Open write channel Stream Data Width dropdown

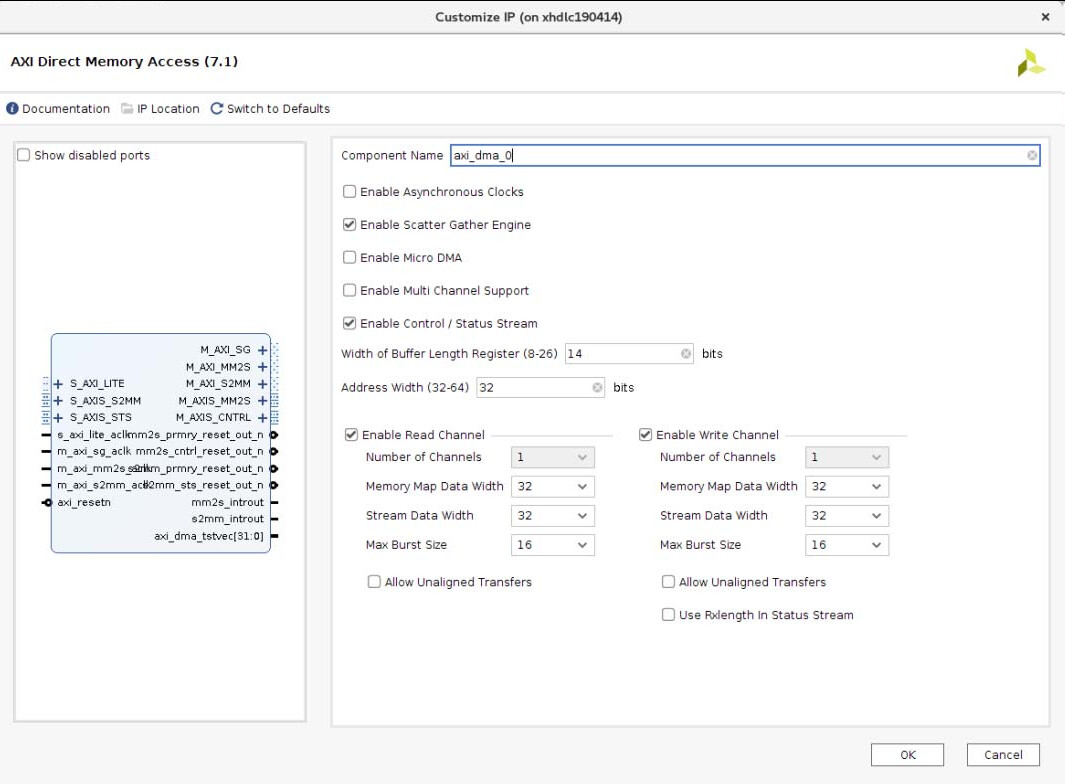tap(847, 516)
